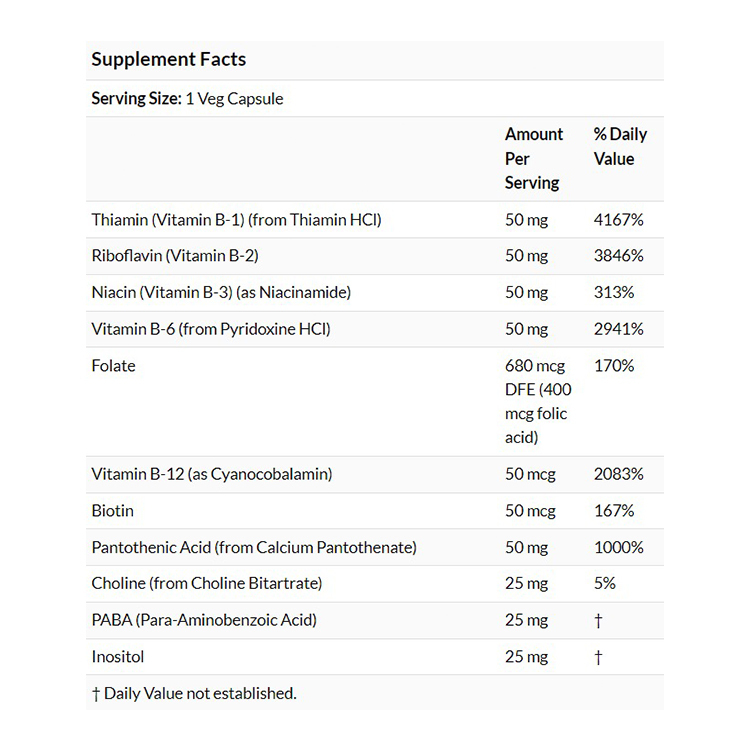The image size is (750, 750).
Task: Click the % Daily Value column header
Action: coord(620,146)
